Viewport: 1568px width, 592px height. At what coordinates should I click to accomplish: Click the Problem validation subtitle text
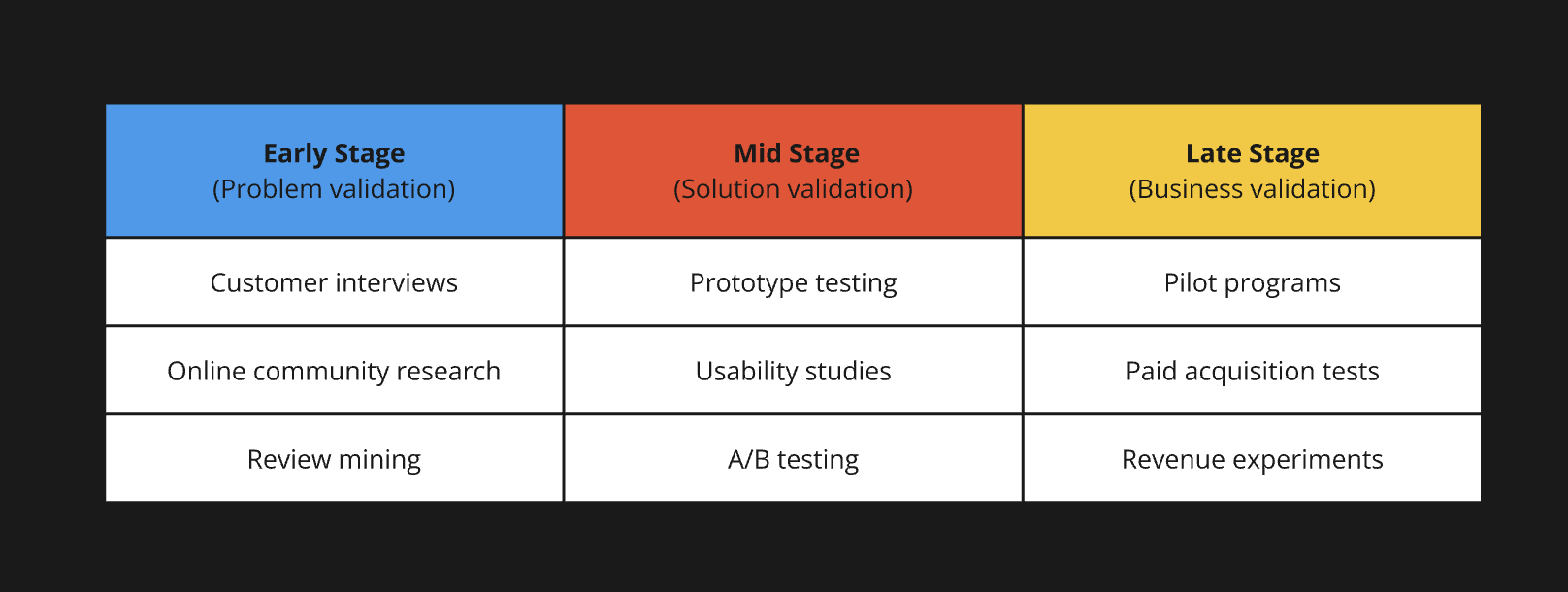(x=334, y=189)
